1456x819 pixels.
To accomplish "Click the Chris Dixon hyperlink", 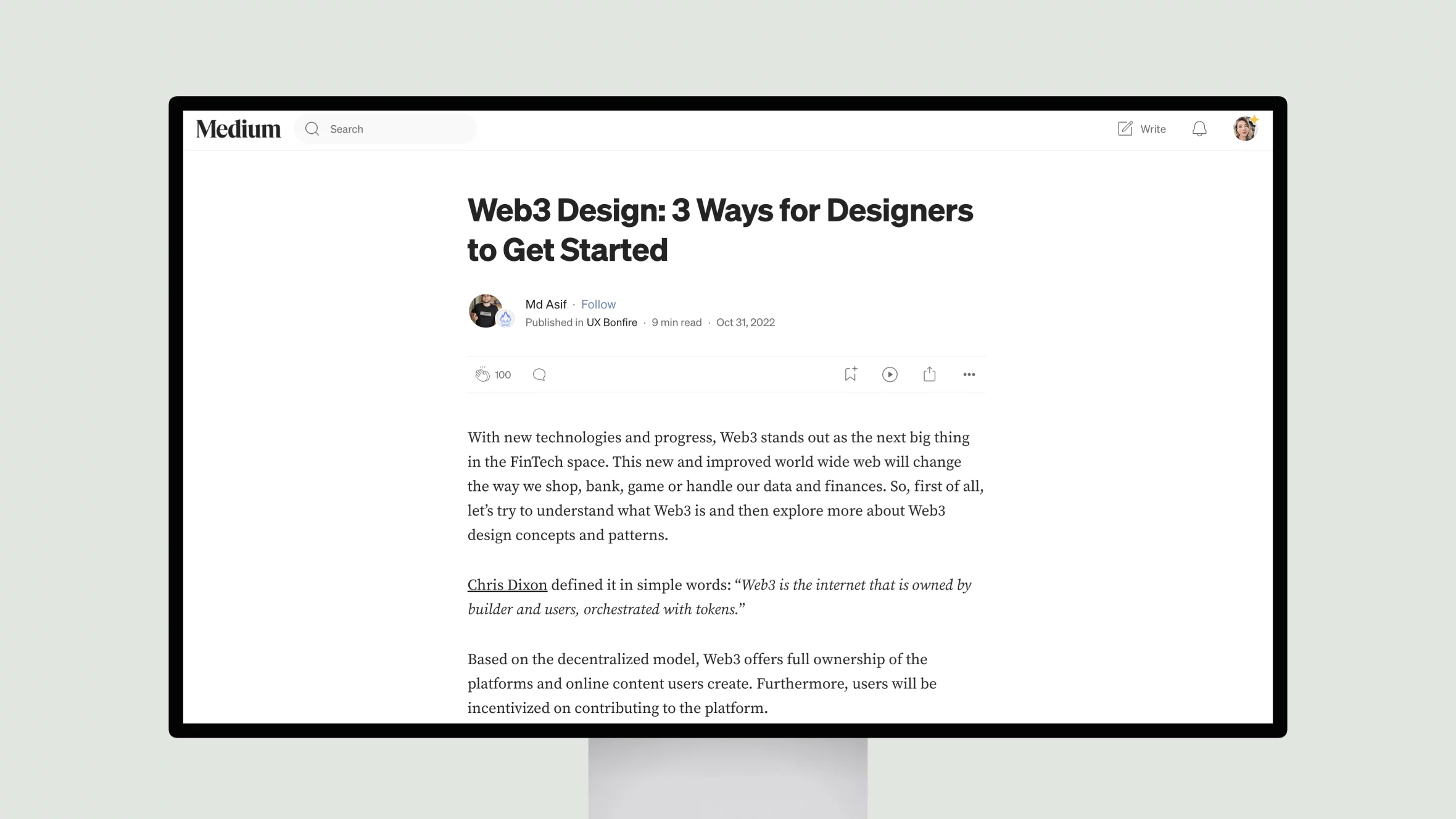I will point(507,585).
